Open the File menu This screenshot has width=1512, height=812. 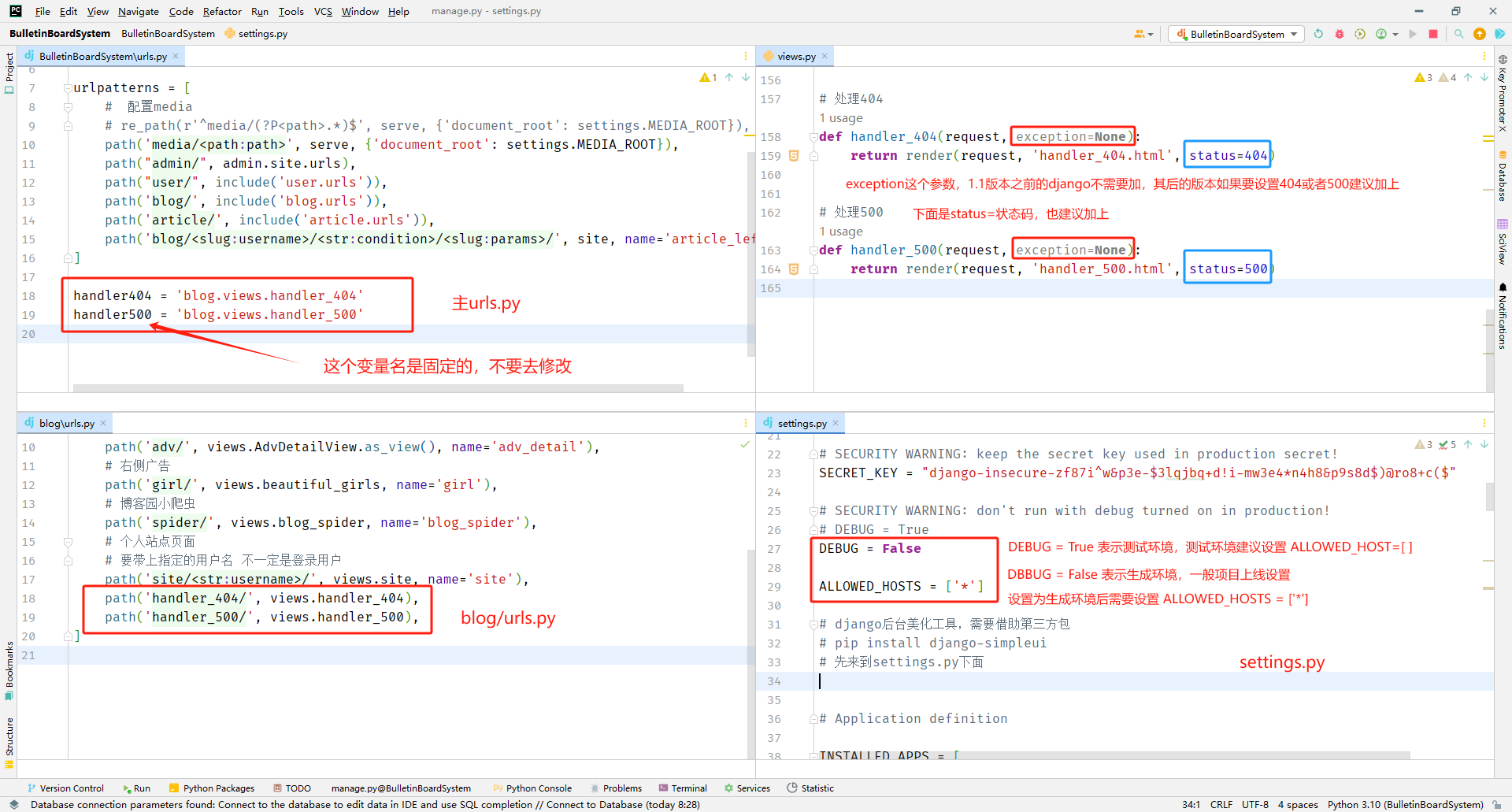tap(43, 11)
